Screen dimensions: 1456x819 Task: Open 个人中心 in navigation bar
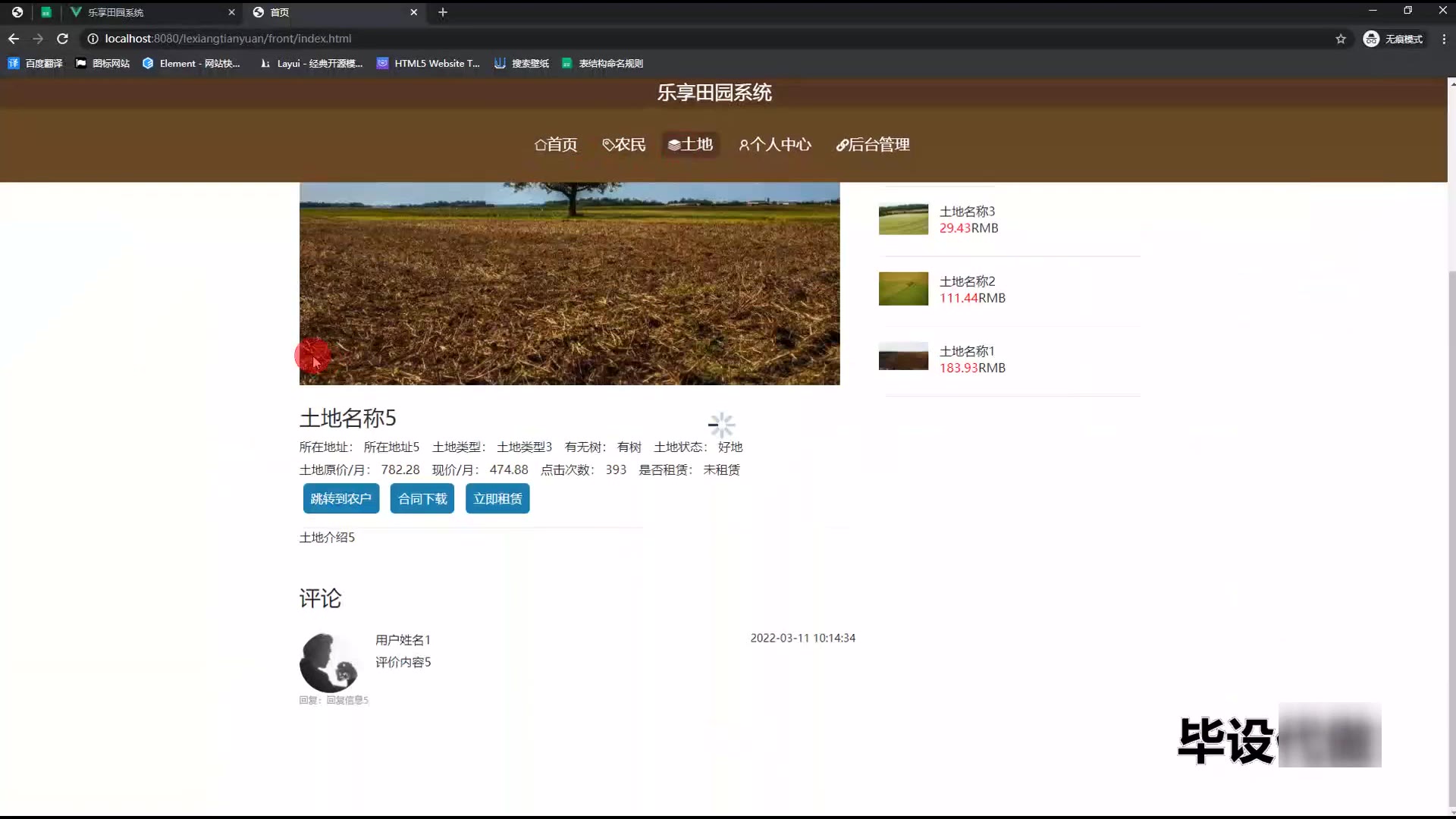point(775,145)
